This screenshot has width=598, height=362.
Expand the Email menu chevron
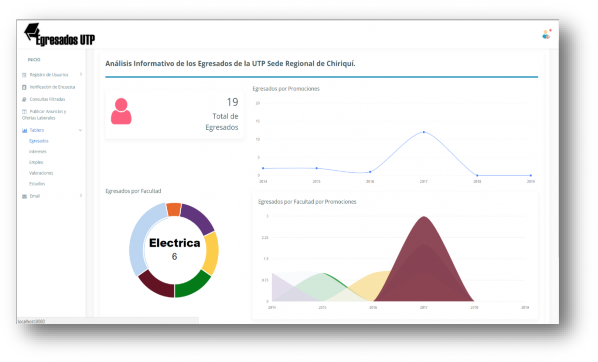tap(81, 196)
